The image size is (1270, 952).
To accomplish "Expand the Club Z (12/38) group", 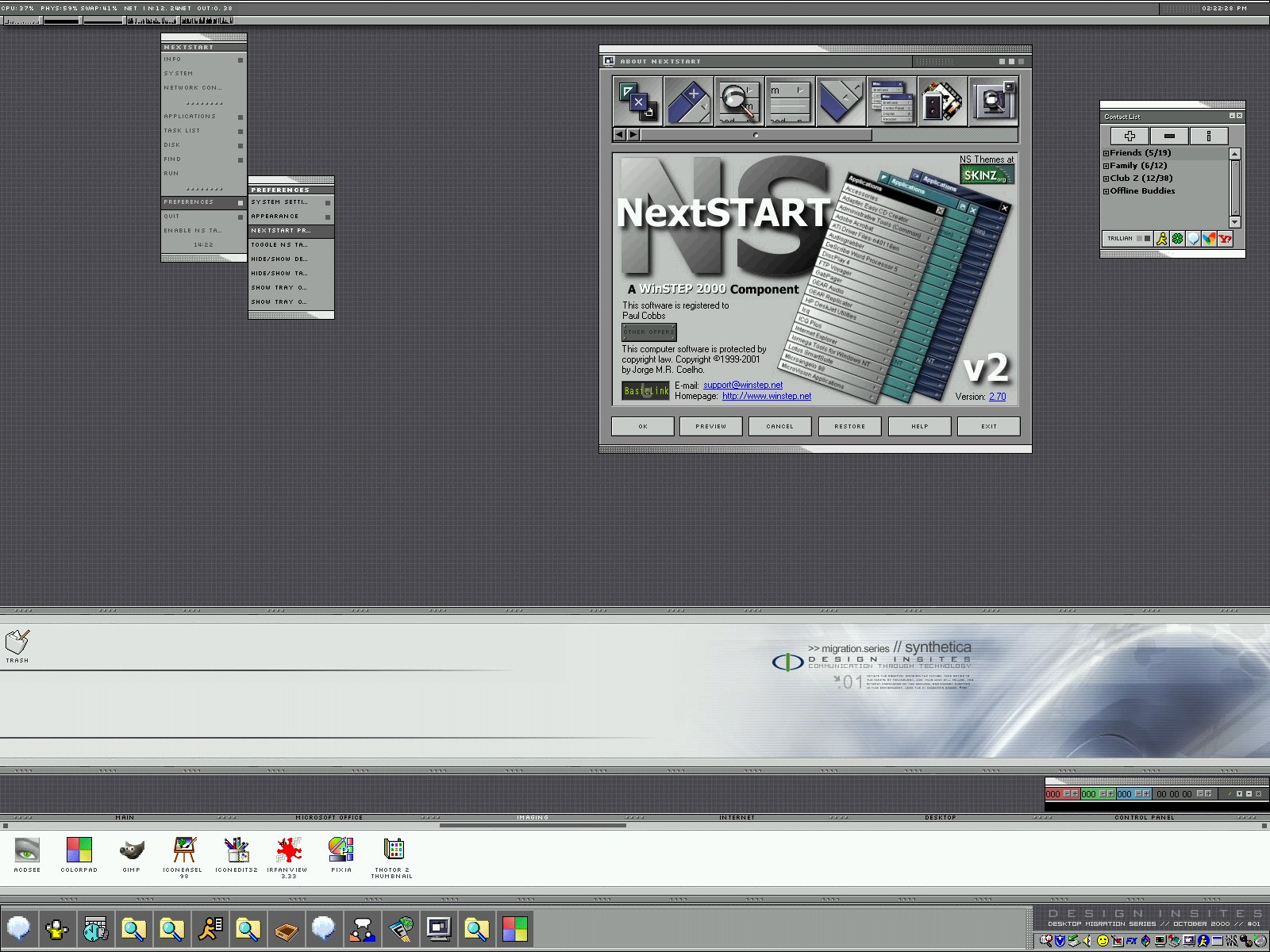I will [1106, 178].
